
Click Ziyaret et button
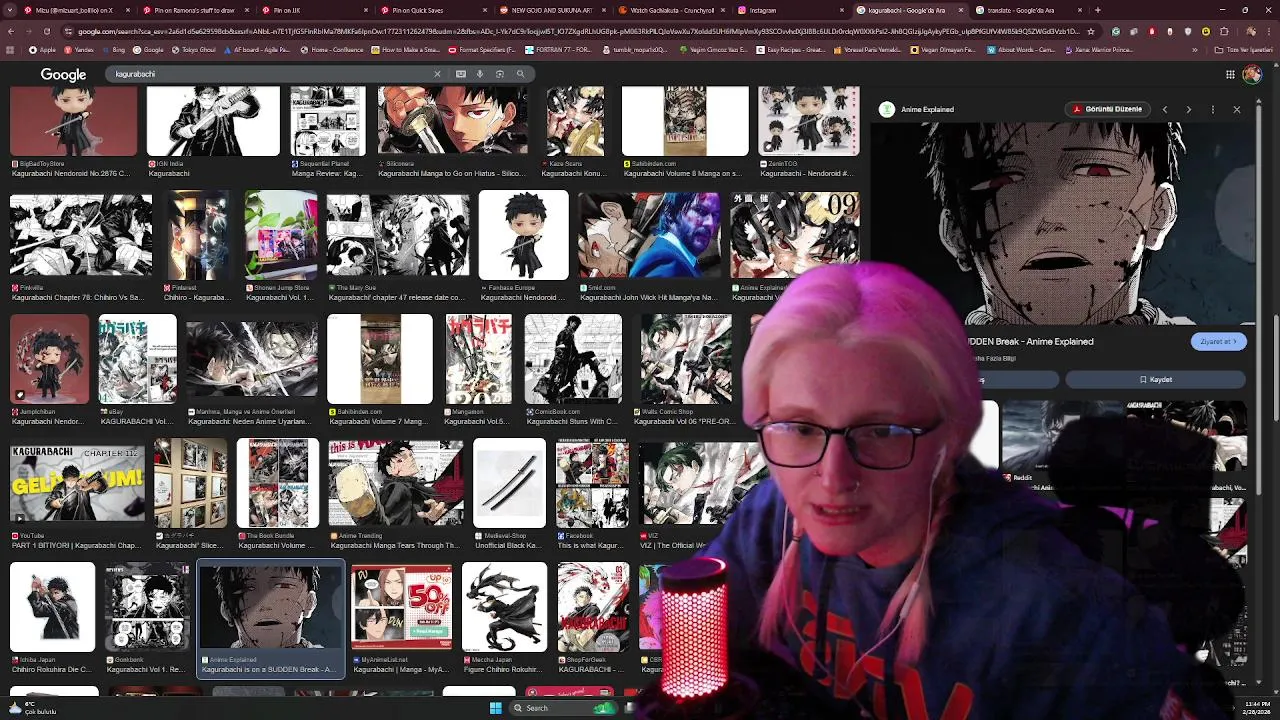[1218, 341]
